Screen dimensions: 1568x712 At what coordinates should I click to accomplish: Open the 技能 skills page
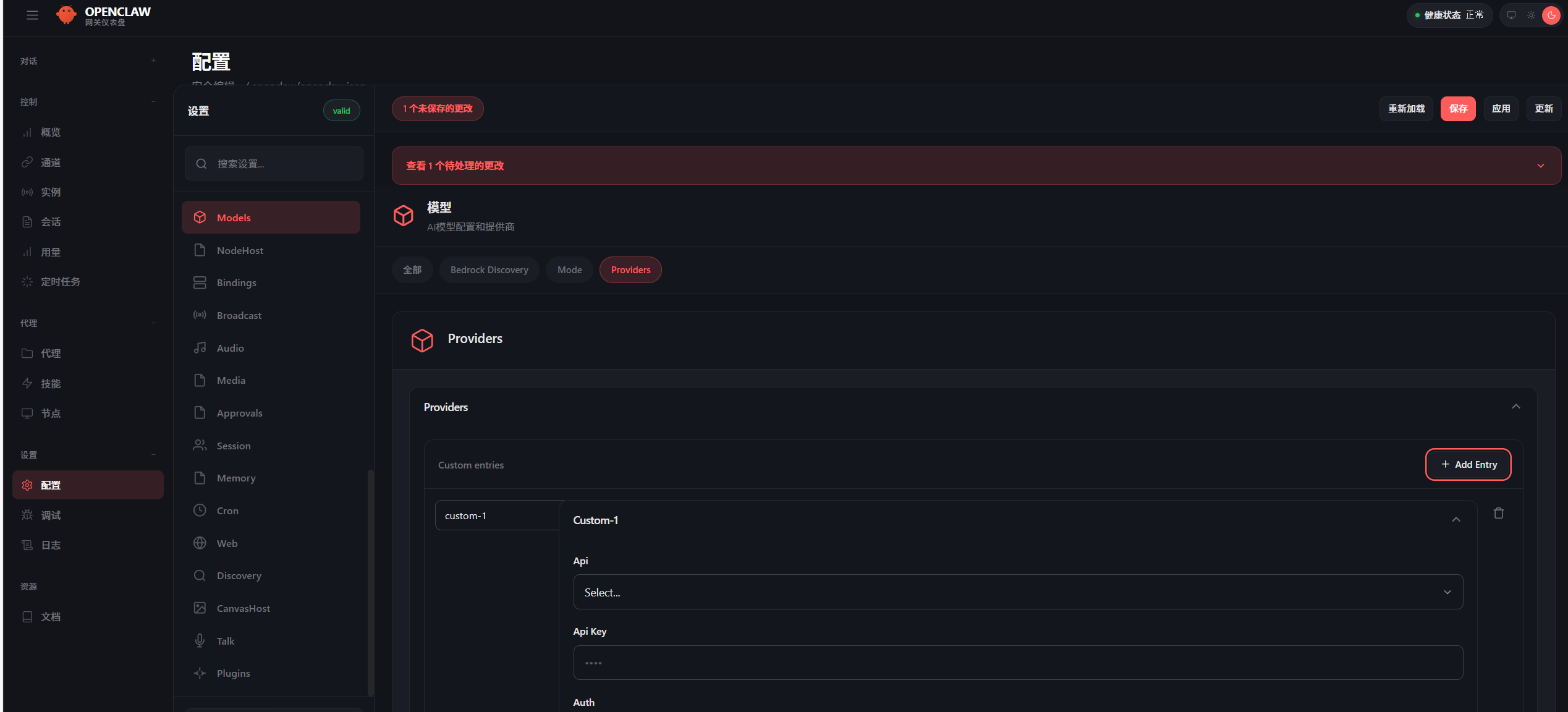[51, 383]
